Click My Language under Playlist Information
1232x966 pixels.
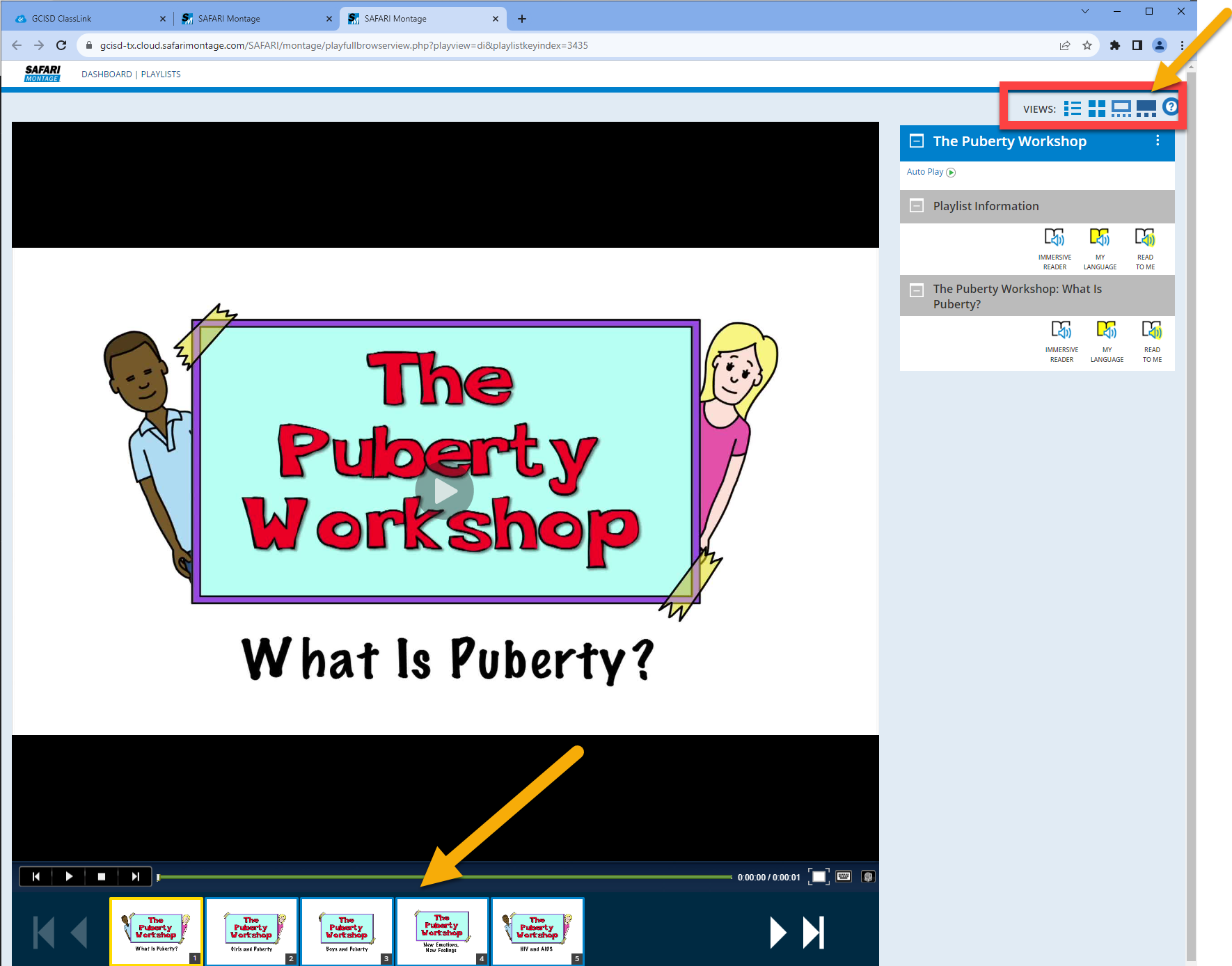point(1100,248)
